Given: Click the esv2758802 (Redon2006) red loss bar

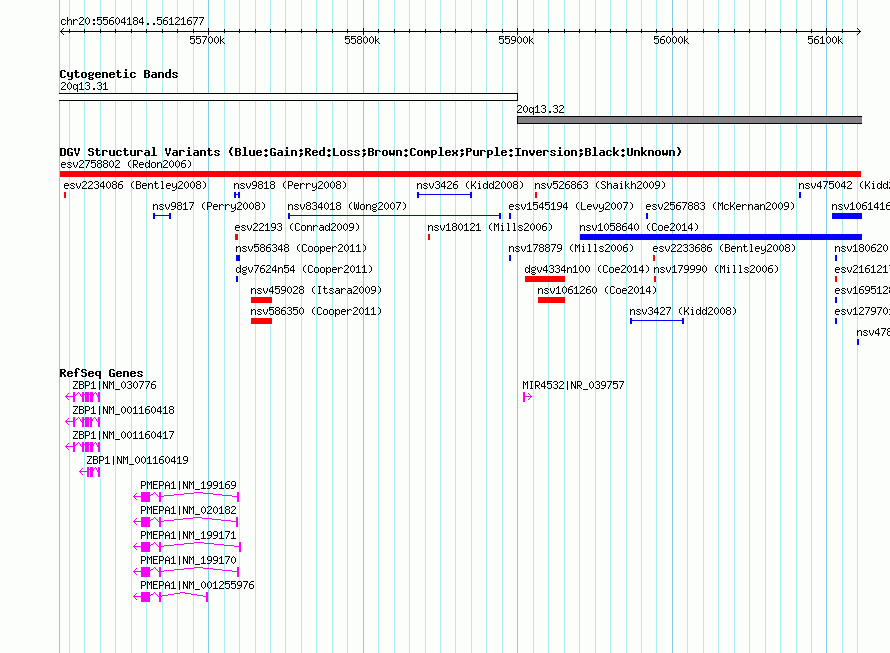Looking at the screenshot, I should click(x=460, y=174).
